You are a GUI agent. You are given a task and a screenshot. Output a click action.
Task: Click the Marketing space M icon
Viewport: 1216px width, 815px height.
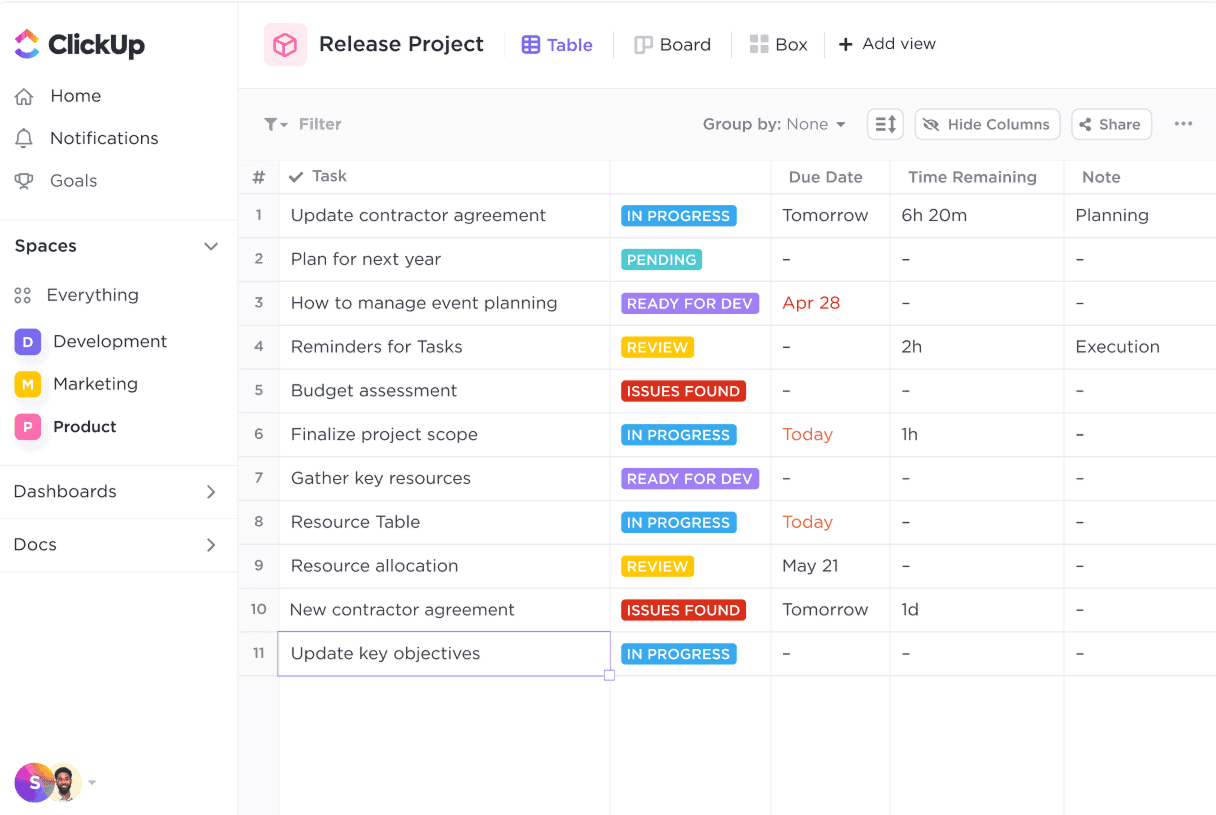(x=28, y=384)
